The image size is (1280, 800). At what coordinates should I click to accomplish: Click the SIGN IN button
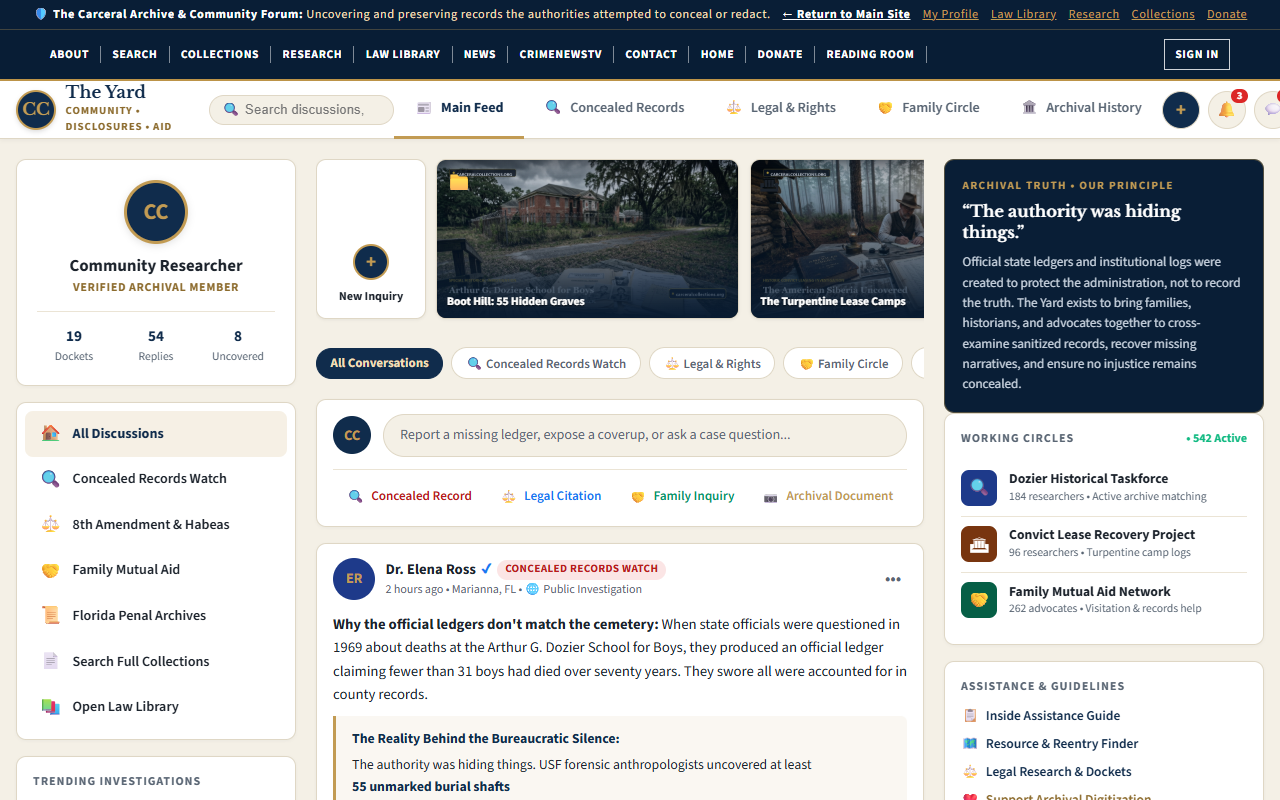(x=1197, y=54)
